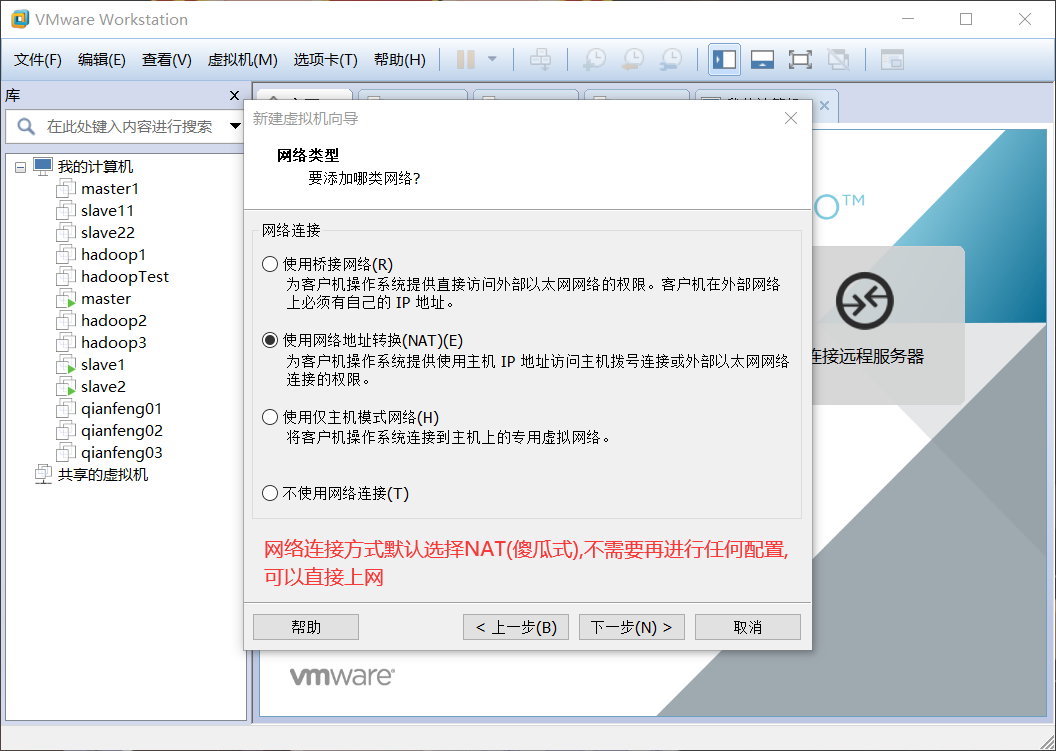The image size is (1056, 751).
Task: Click the console view toolbar icon
Action: tap(892, 59)
